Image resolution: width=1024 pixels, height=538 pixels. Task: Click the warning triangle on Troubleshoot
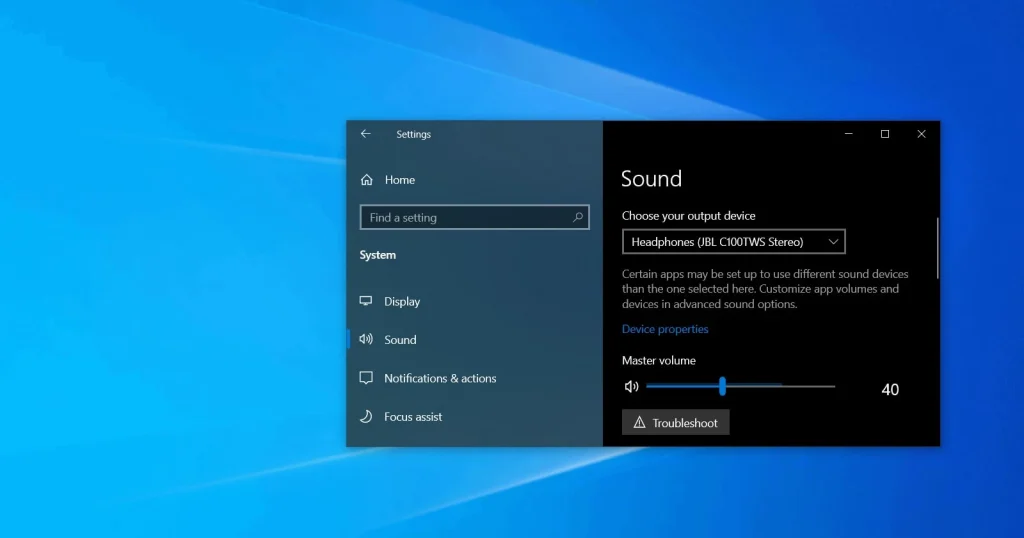coord(639,422)
